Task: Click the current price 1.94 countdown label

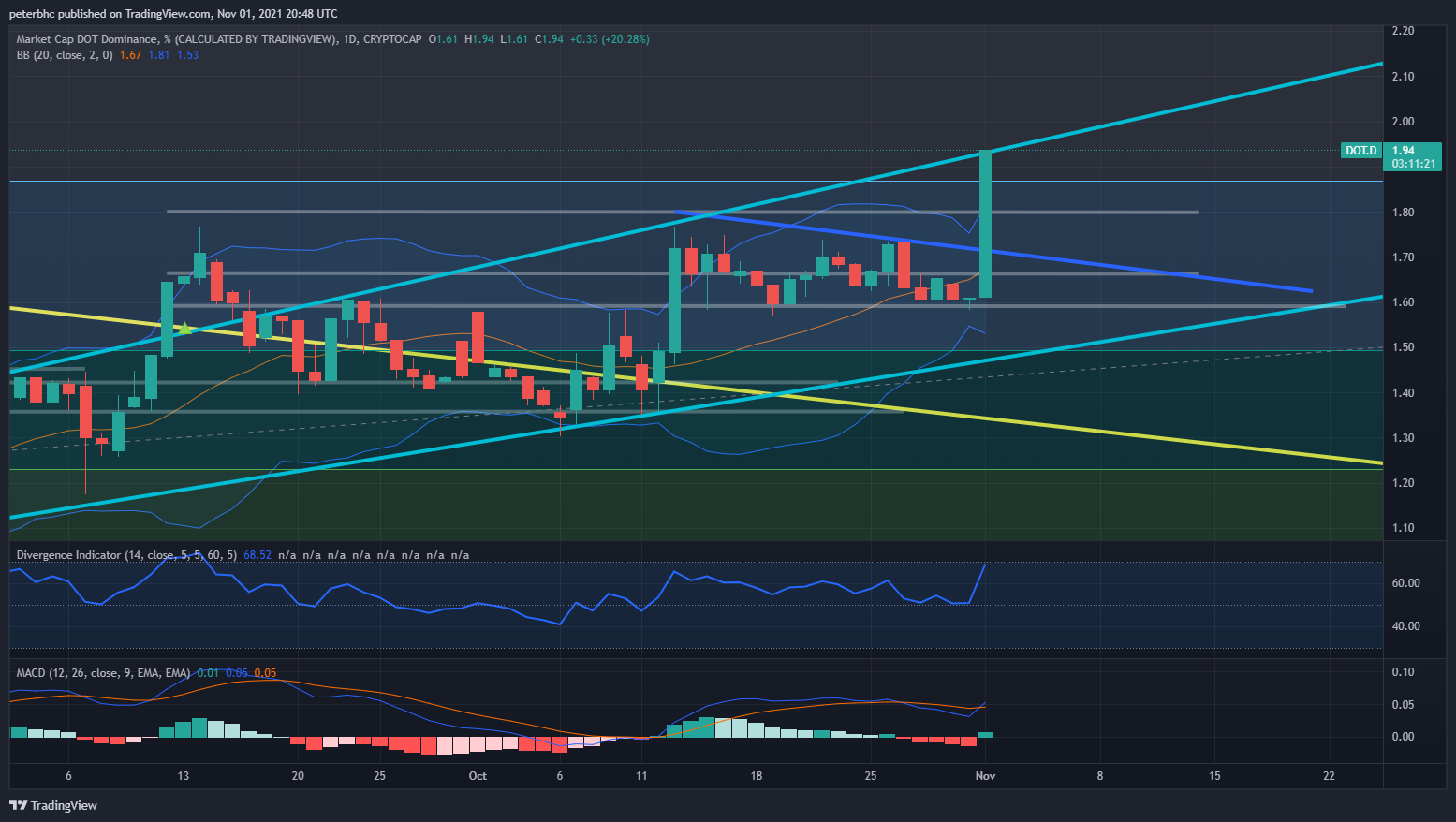Action: pyautogui.click(x=1414, y=156)
